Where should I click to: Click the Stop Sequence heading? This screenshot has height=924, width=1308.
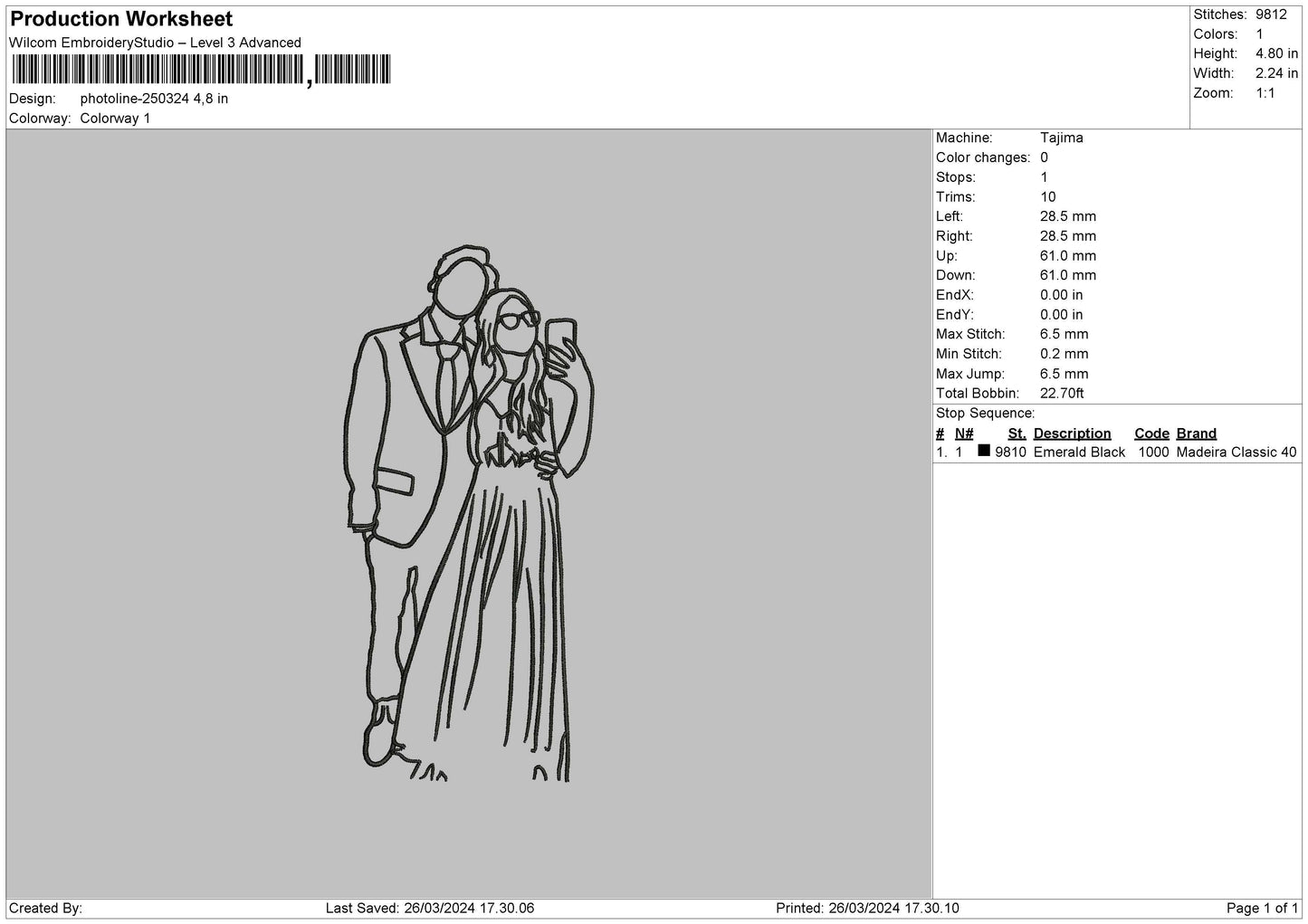(x=985, y=414)
